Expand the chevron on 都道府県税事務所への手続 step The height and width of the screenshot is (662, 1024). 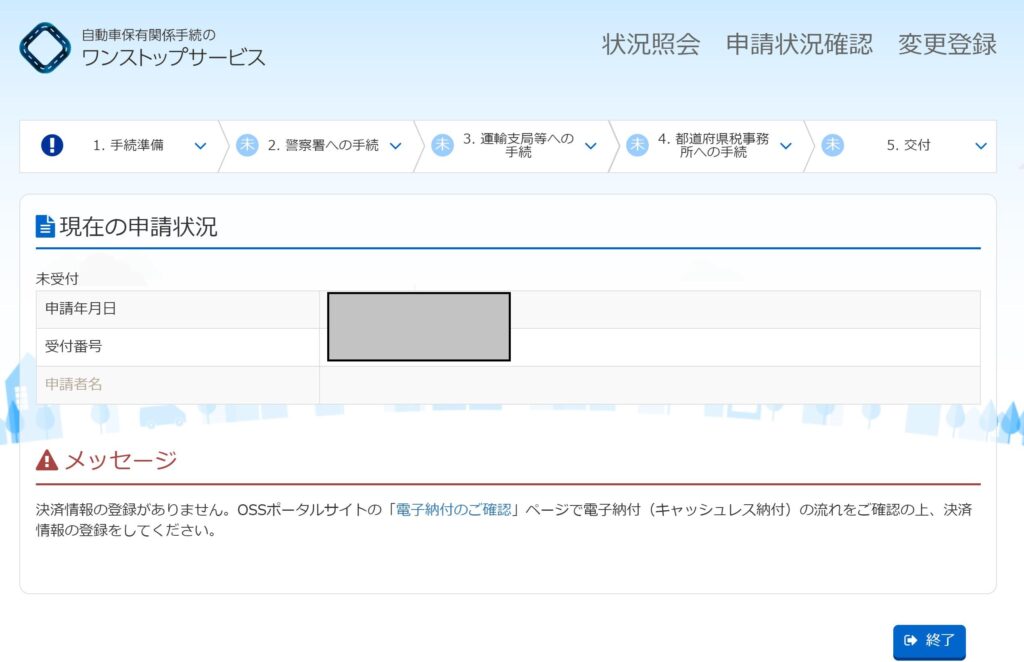click(x=785, y=146)
